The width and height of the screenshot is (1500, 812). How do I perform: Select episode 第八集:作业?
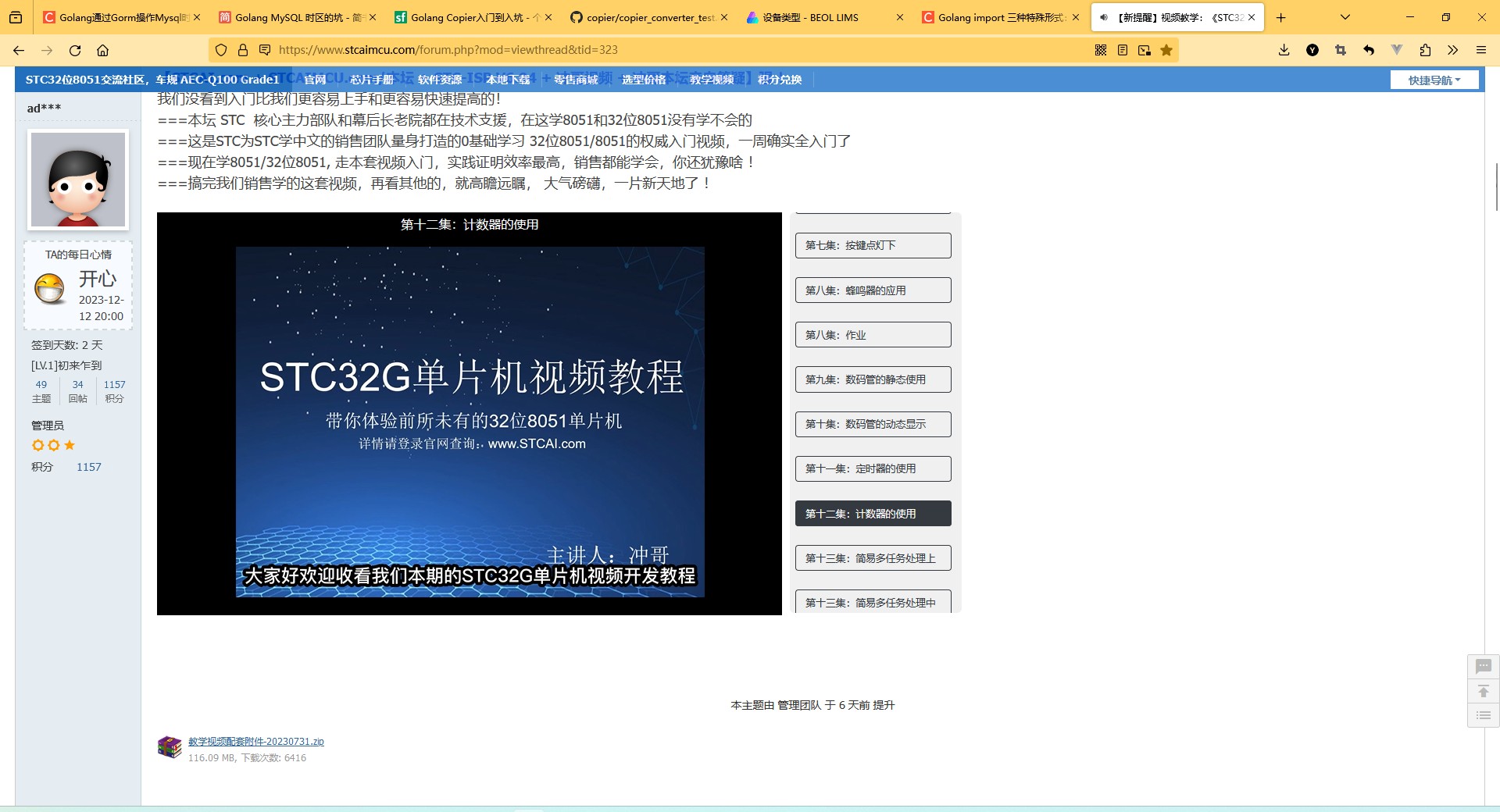click(x=873, y=334)
